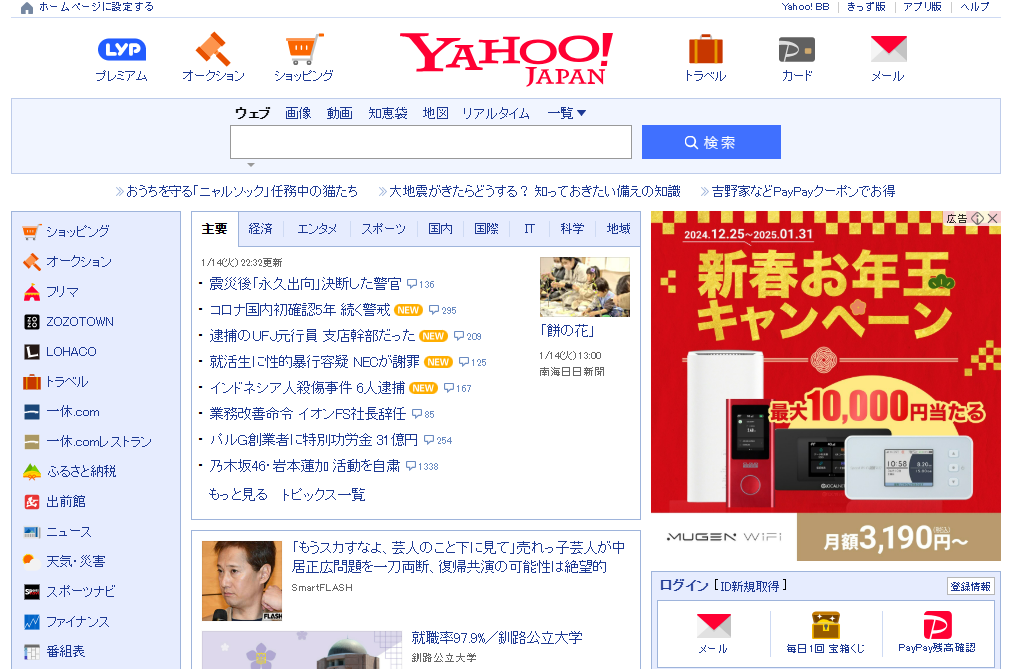Open the 「餅の花」 news photo thumbnail

pyautogui.click(x=585, y=287)
